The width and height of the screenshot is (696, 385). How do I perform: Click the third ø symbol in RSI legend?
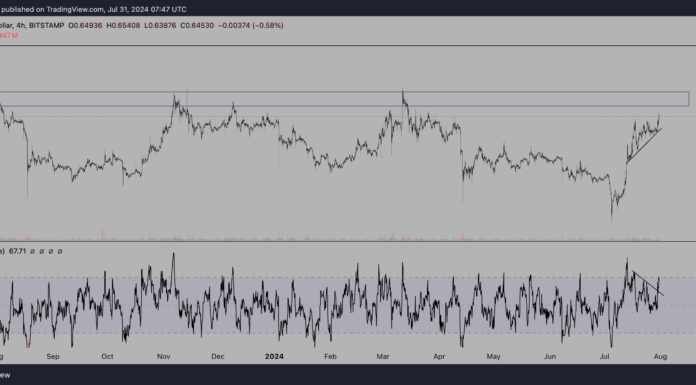pos(51,251)
